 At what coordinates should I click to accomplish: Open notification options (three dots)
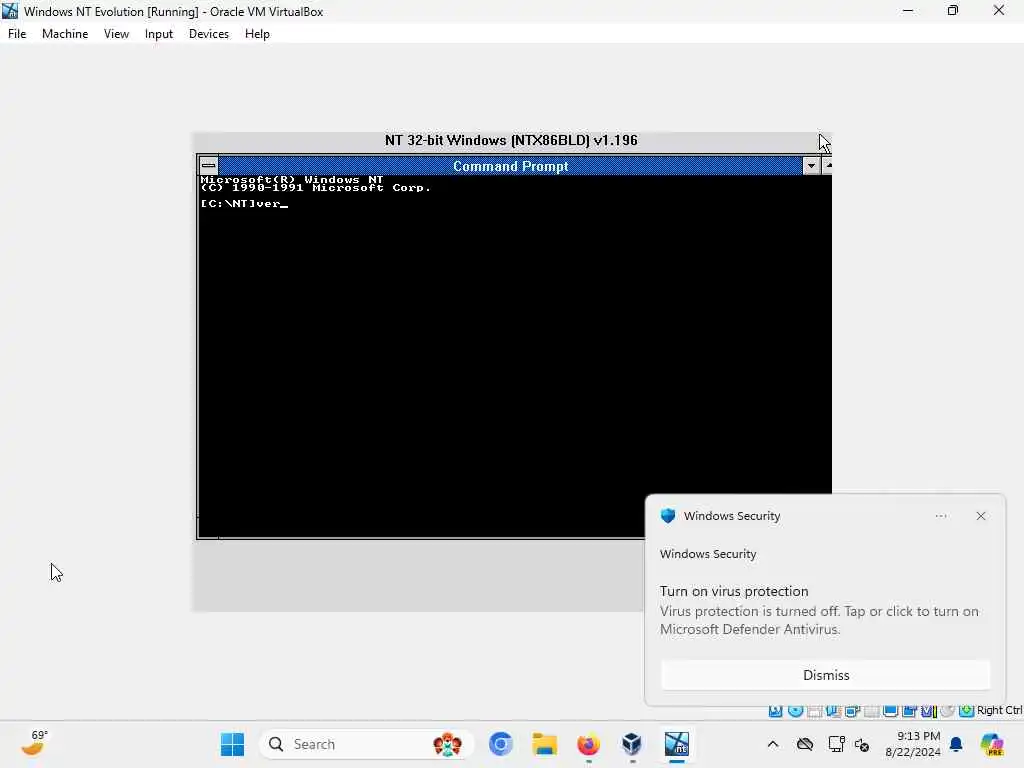point(940,516)
